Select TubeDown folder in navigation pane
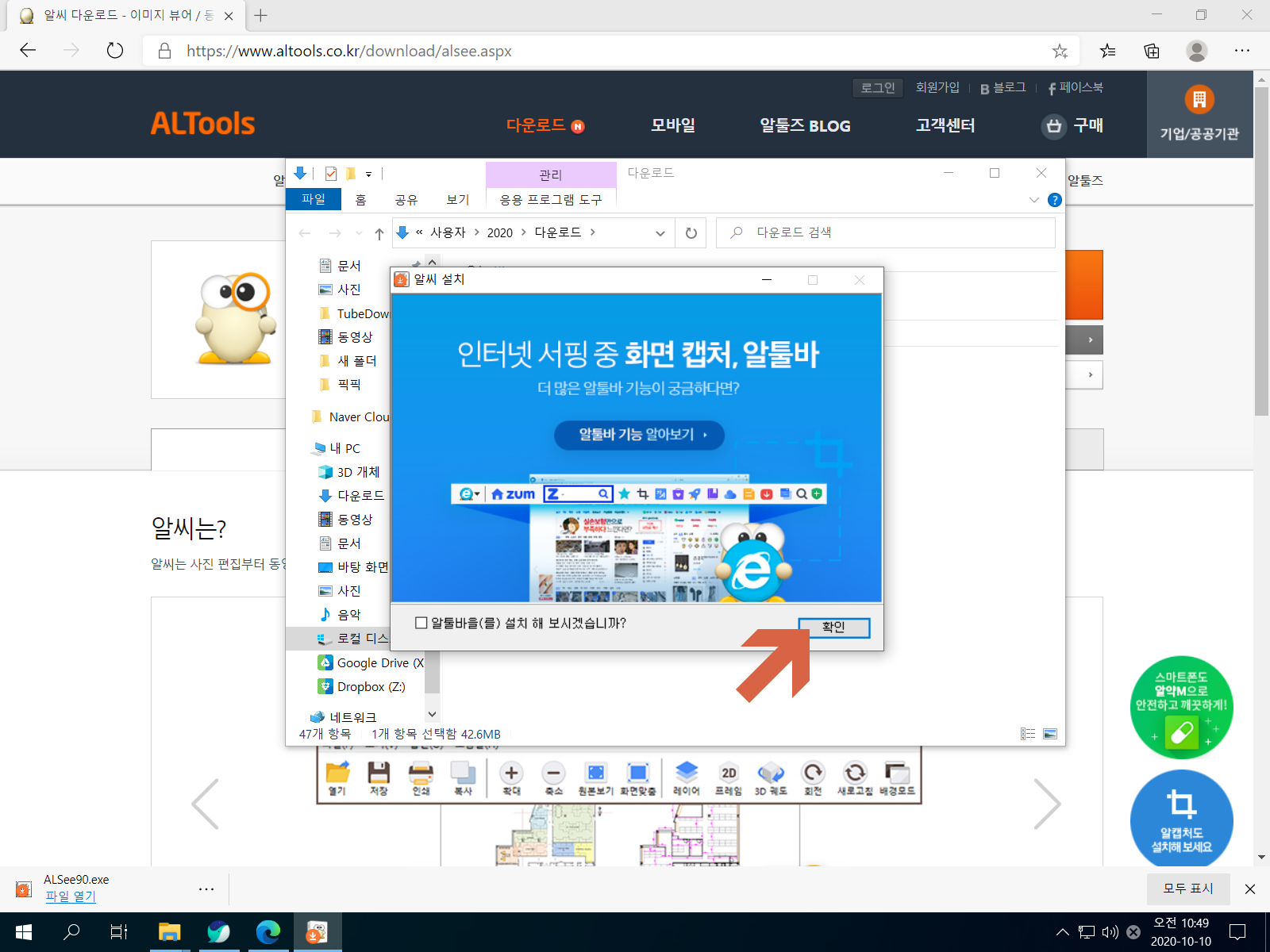This screenshot has width=1270, height=952. pyautogui.click(x=355, y=313)
